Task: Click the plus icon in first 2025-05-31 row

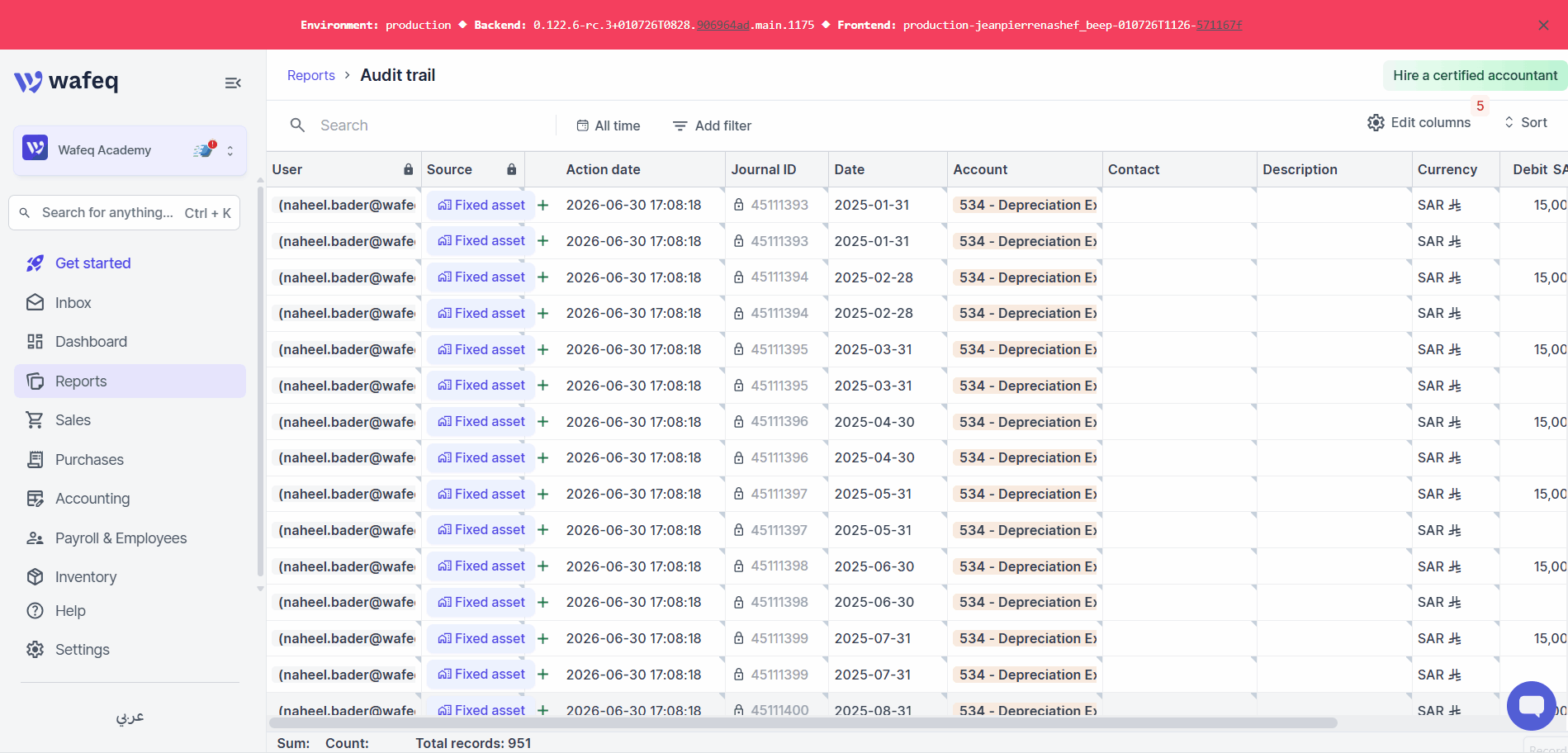Action: click(543, 494)
